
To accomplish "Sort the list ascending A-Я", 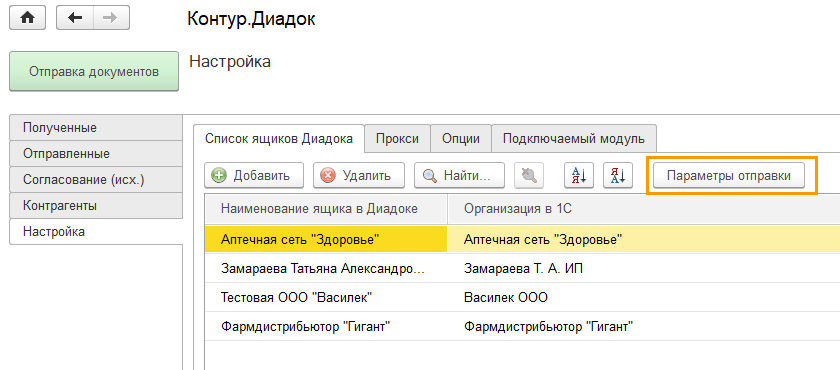I will click(x=579, y=176).
